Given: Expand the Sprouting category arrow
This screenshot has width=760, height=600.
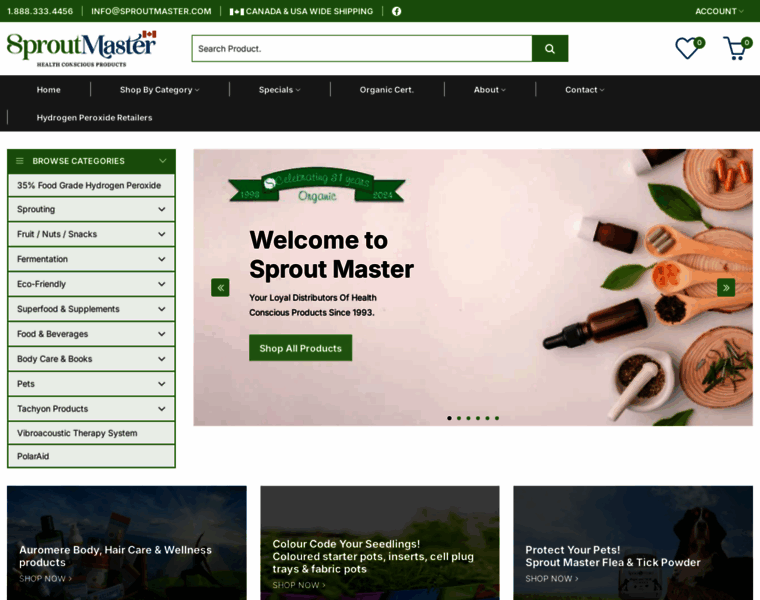Looking at the screenshot, I should (162, 209).
